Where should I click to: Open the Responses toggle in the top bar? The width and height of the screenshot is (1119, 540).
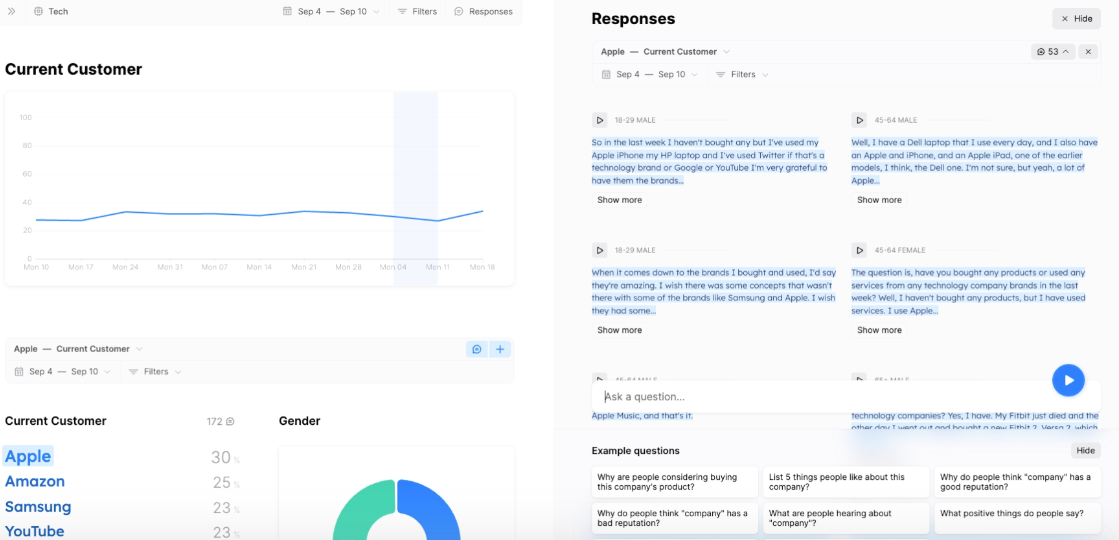click(483, 12)
